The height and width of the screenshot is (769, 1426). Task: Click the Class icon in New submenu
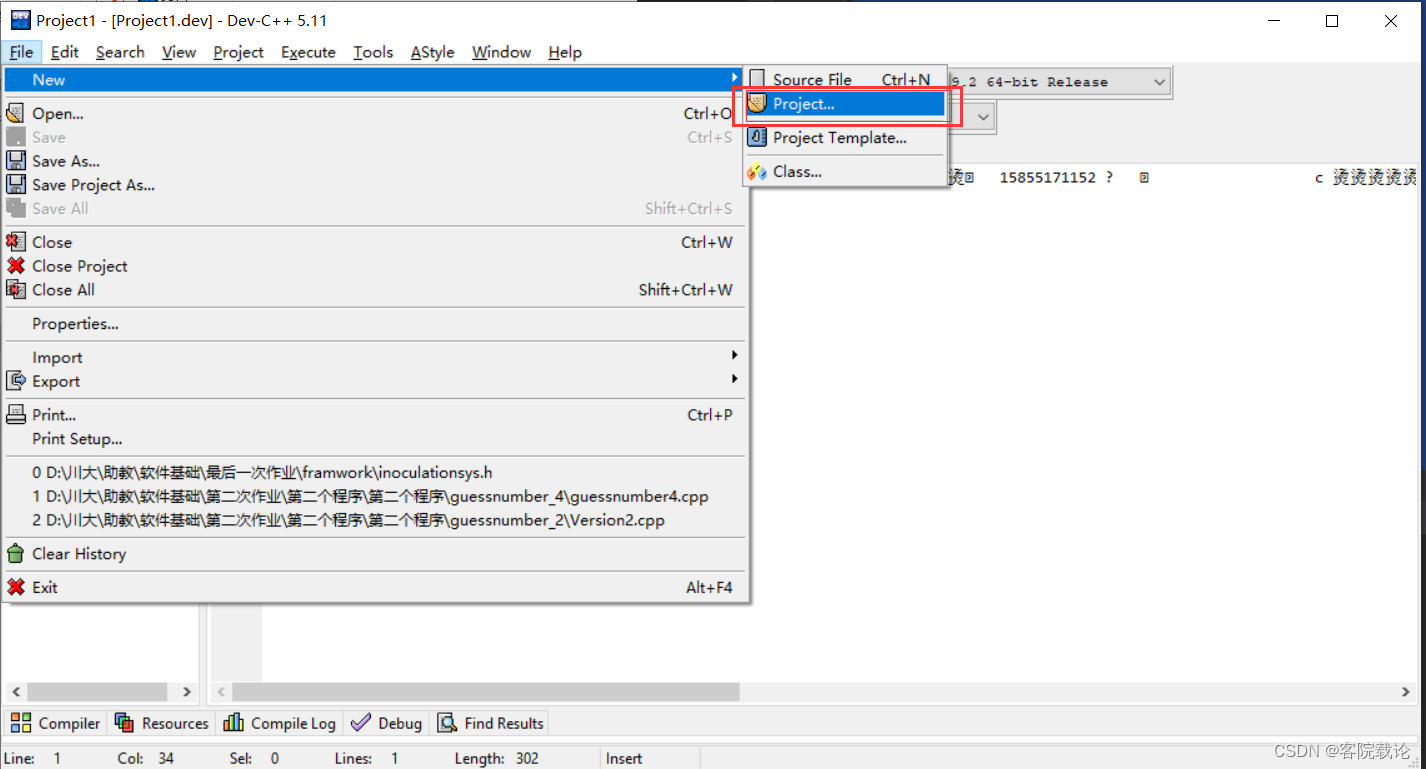coord(757,172)
